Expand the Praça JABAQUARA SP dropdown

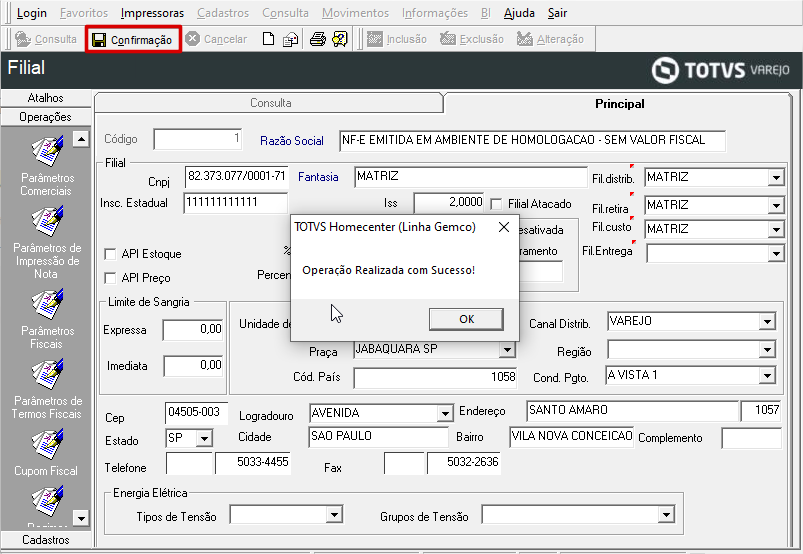tap(507, 349)
